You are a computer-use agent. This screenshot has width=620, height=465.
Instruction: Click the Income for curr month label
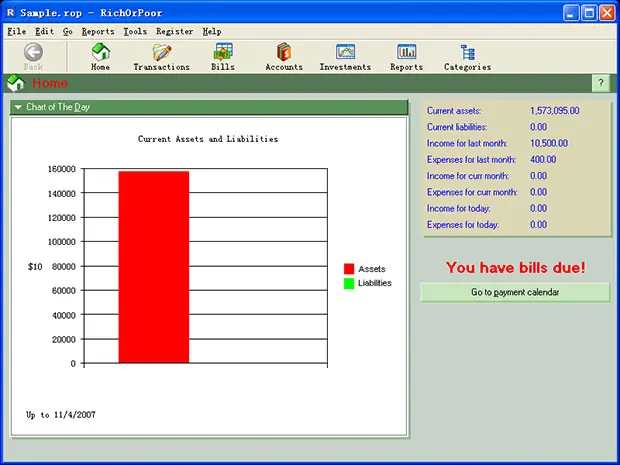pos(468,176)
